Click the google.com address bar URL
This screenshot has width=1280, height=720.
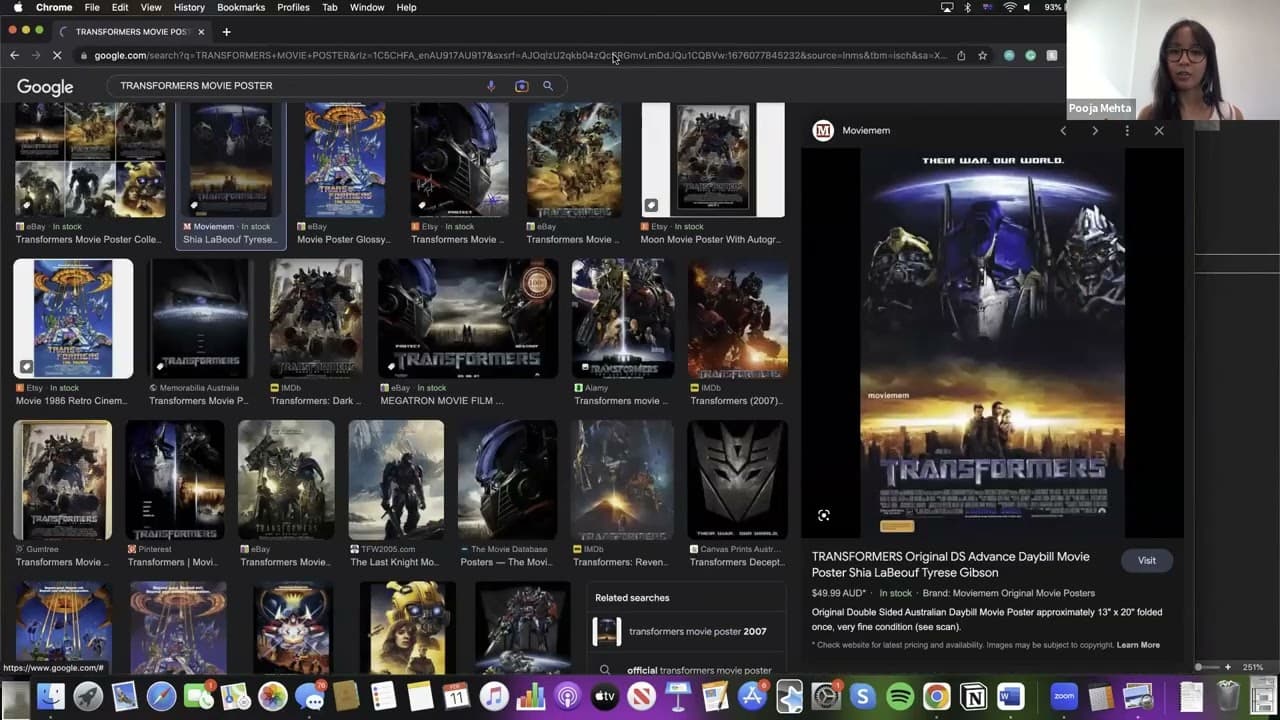[x=520, y=56]
